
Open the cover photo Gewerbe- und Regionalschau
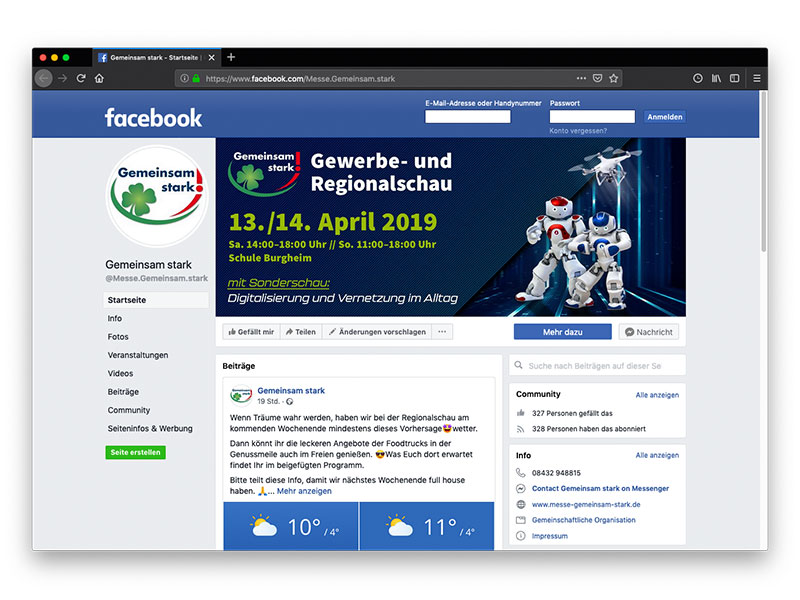coord(451,228)
